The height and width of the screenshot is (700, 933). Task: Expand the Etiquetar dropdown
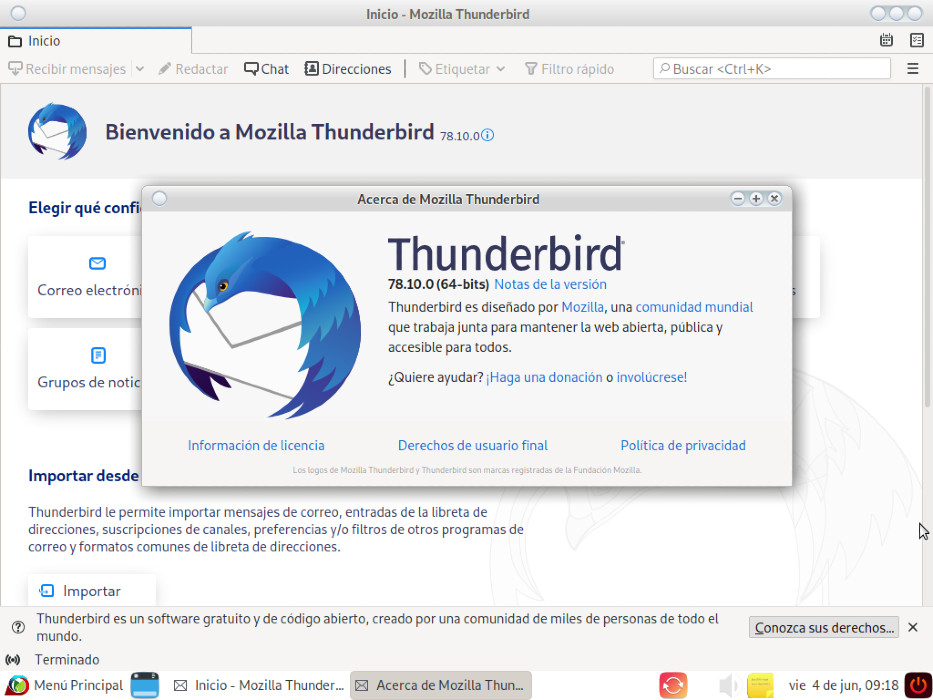tap(501, 69)
